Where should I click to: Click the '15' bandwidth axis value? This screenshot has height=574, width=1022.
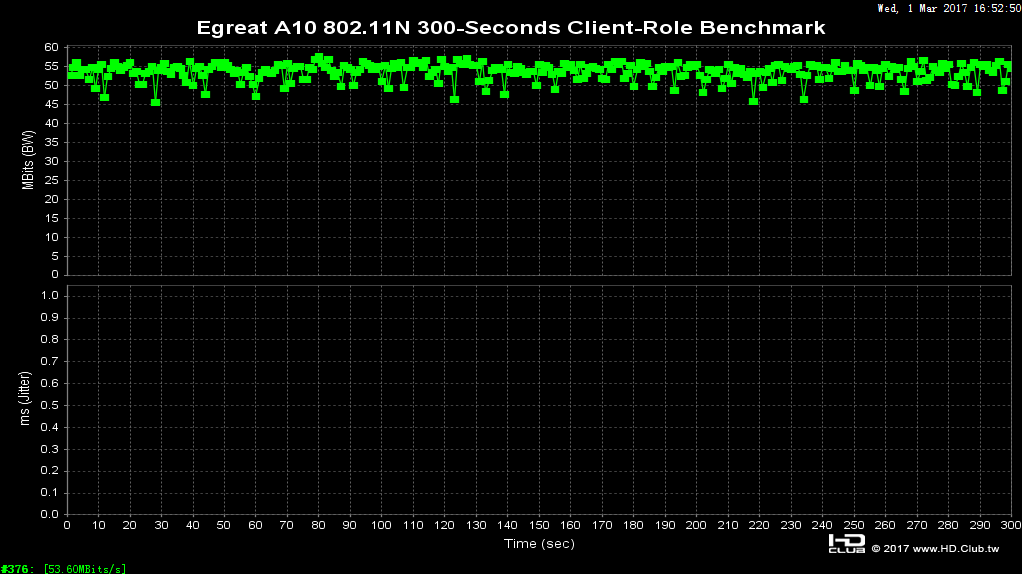(51, 218)
